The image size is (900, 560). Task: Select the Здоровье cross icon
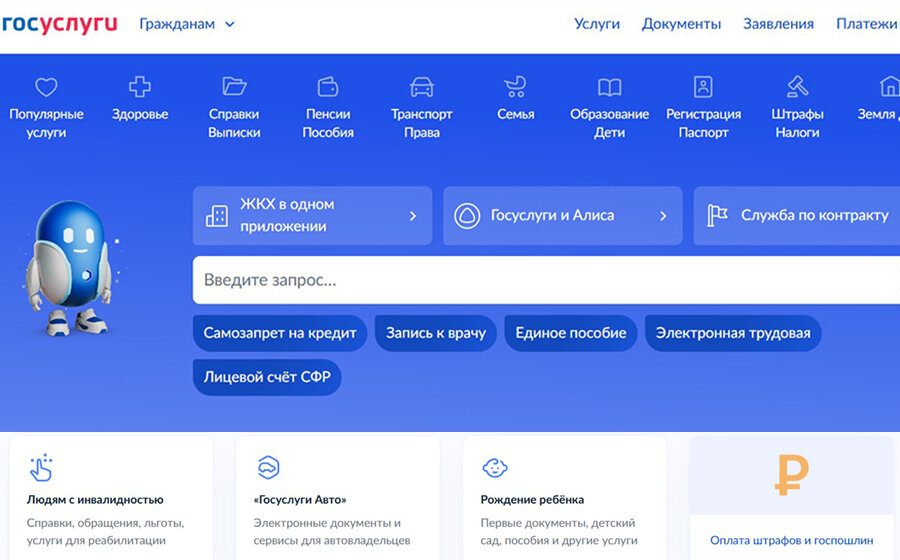coord(139,87)
